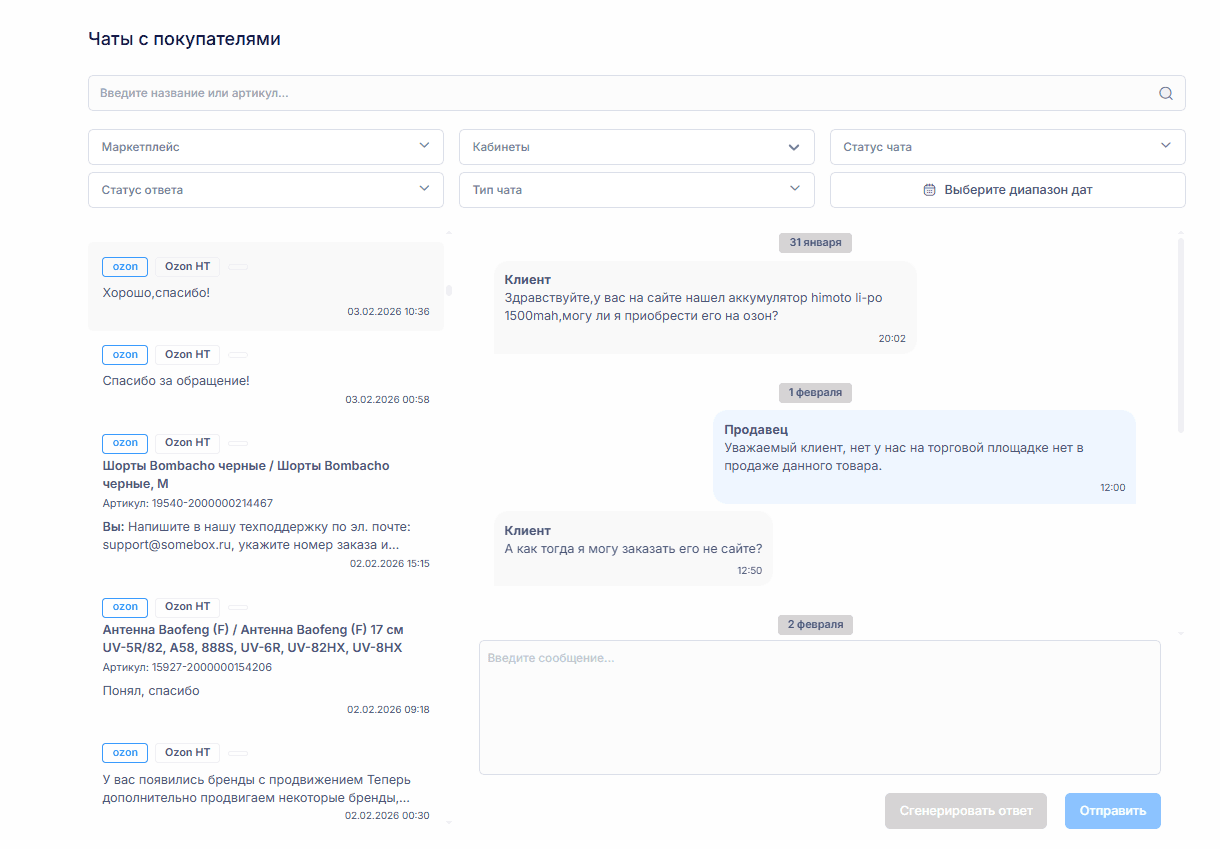This screenshot has height=849, width=1220.
Task: Click ozon tag in Хорошо,спасибо! chat
Action: coord(125,267)
